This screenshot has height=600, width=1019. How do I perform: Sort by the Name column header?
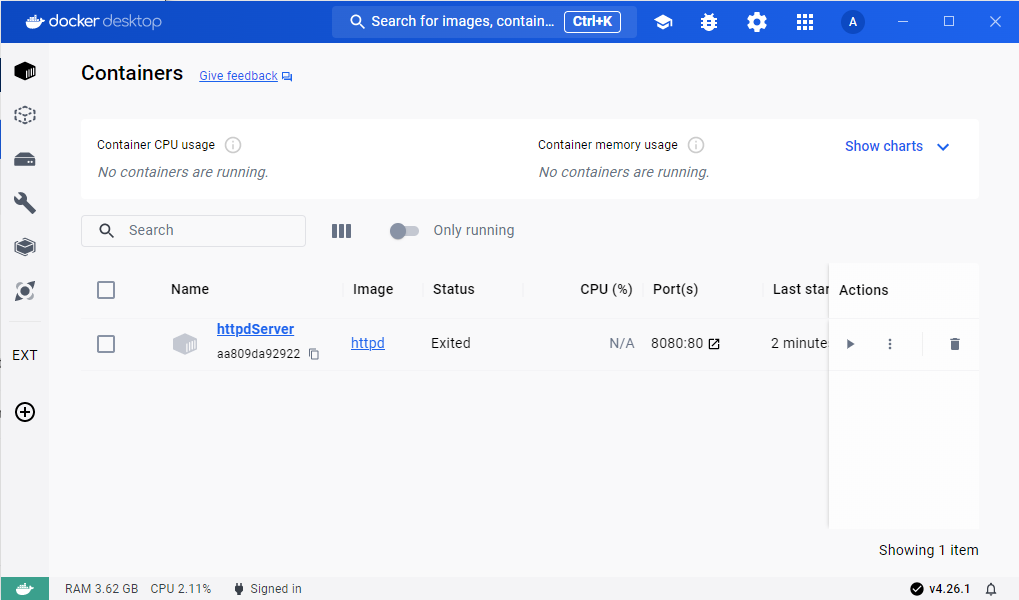pos(190,289)
